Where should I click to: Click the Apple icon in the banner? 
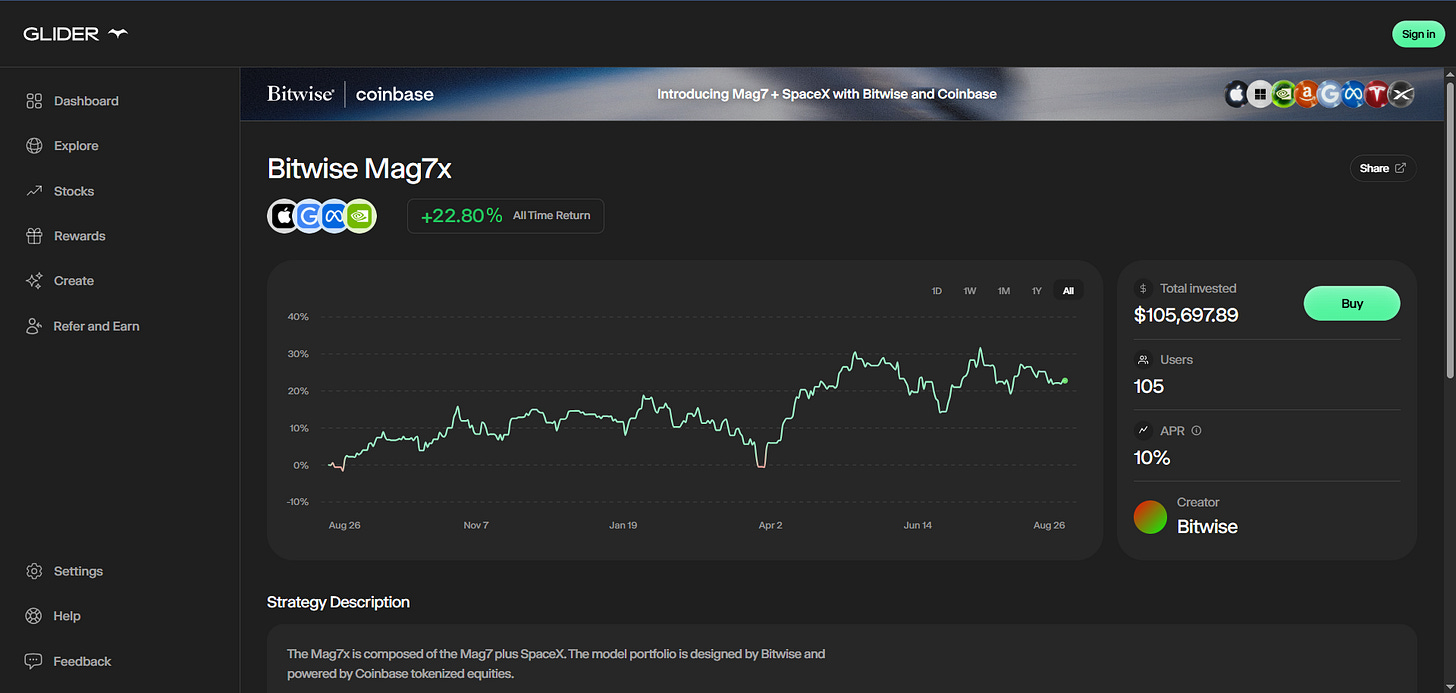(x=1238, y=94)
